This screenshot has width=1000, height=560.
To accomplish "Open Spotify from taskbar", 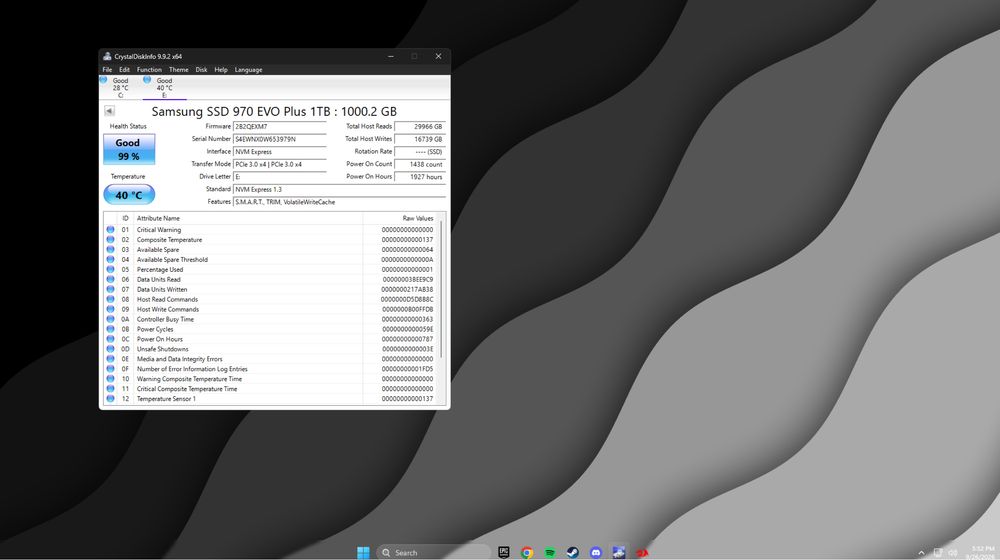I will click(x=550, y=552).
